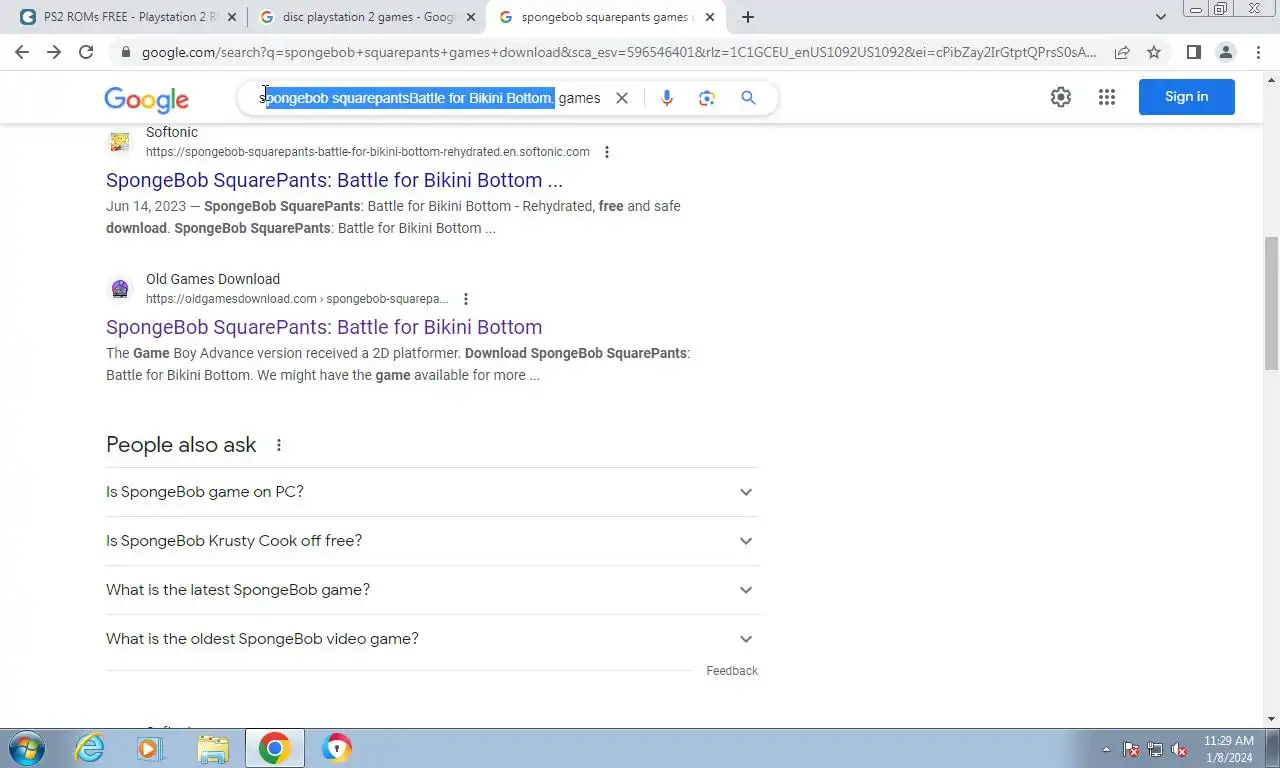Open the About this result menu beside People also ask
This screenshot has width=1280, height=768.
click(x=279, y=445)
